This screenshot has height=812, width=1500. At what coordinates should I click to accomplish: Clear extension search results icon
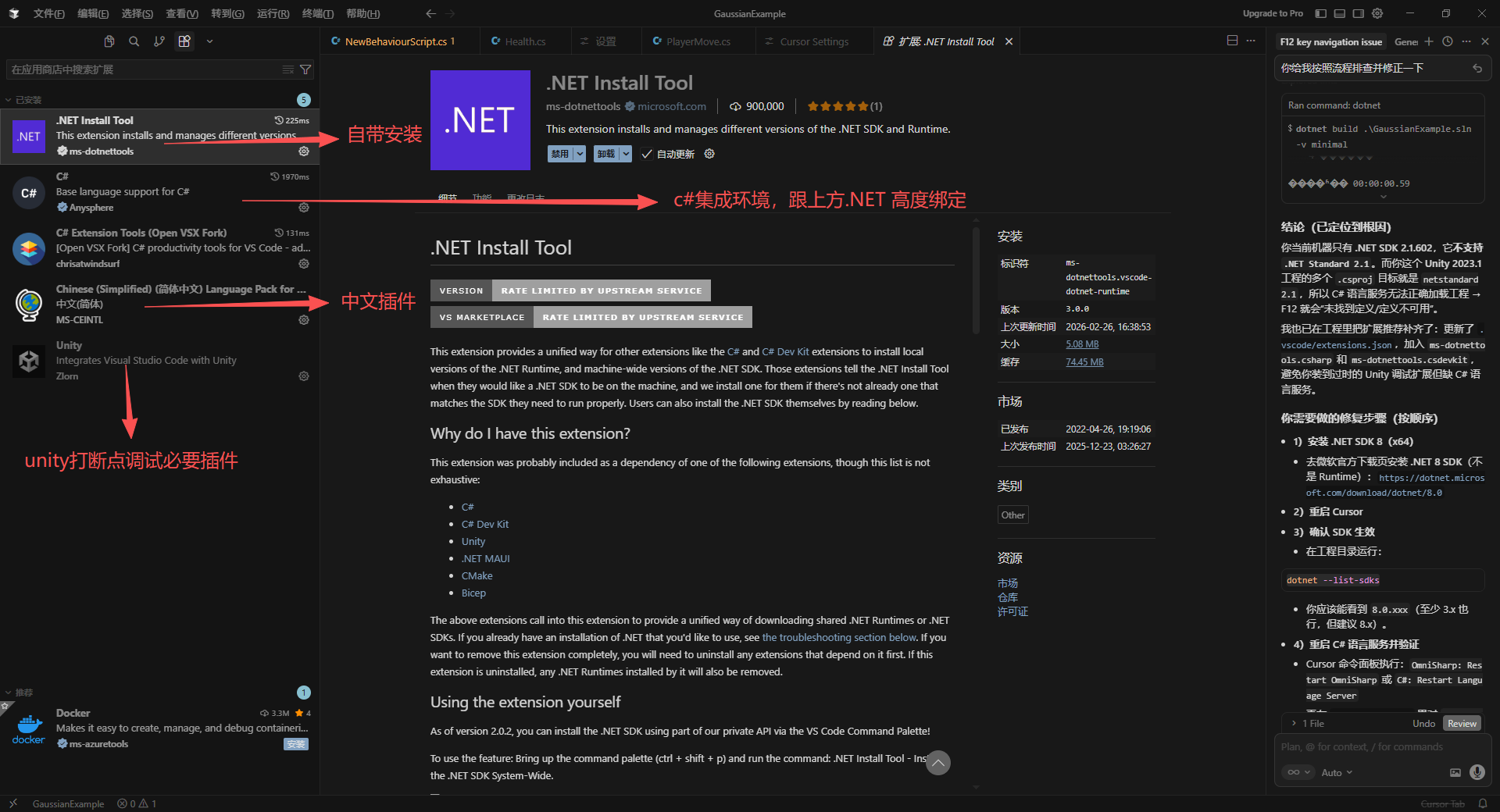288,69
